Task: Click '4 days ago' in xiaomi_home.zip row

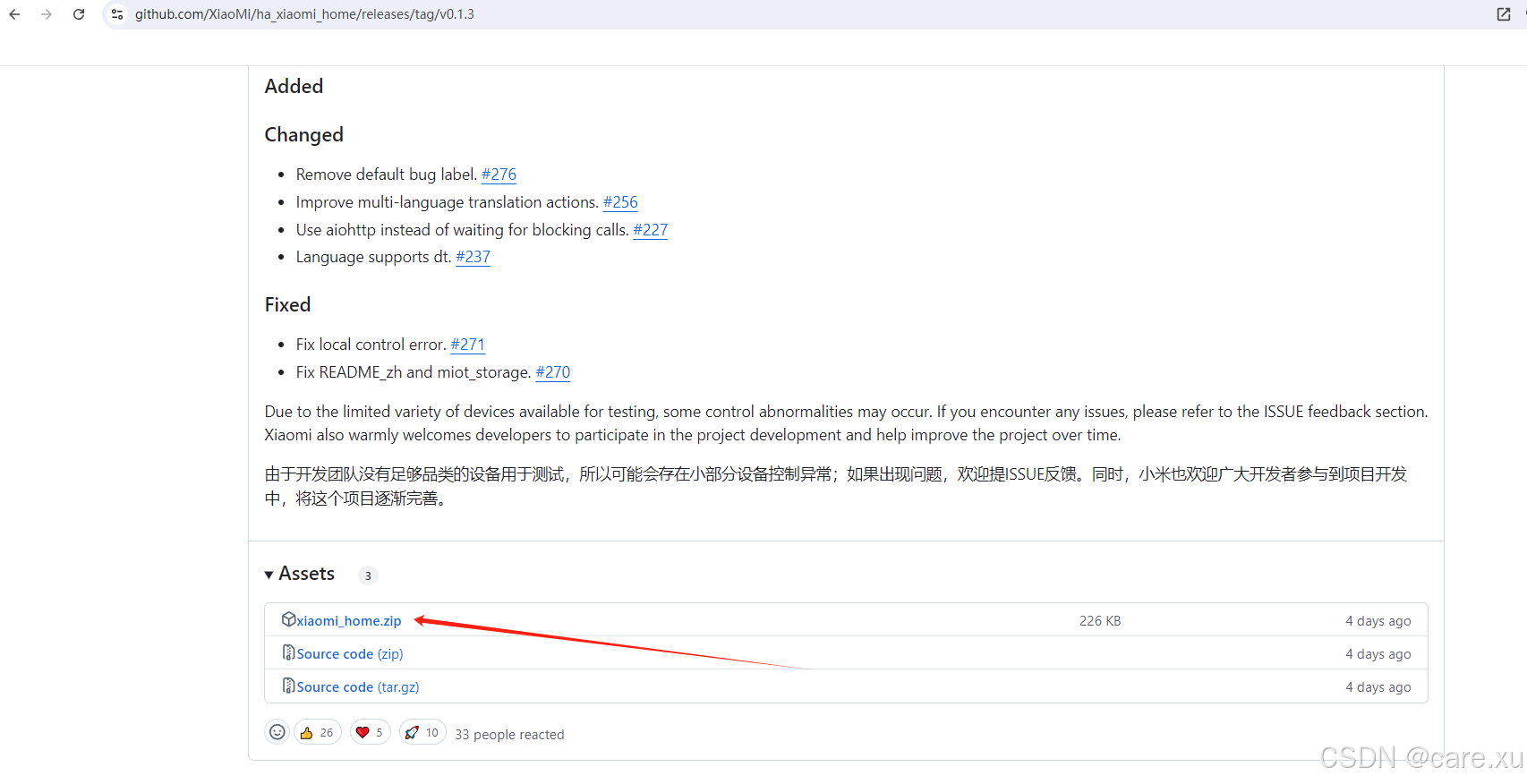Action: tap(1378, 621)
